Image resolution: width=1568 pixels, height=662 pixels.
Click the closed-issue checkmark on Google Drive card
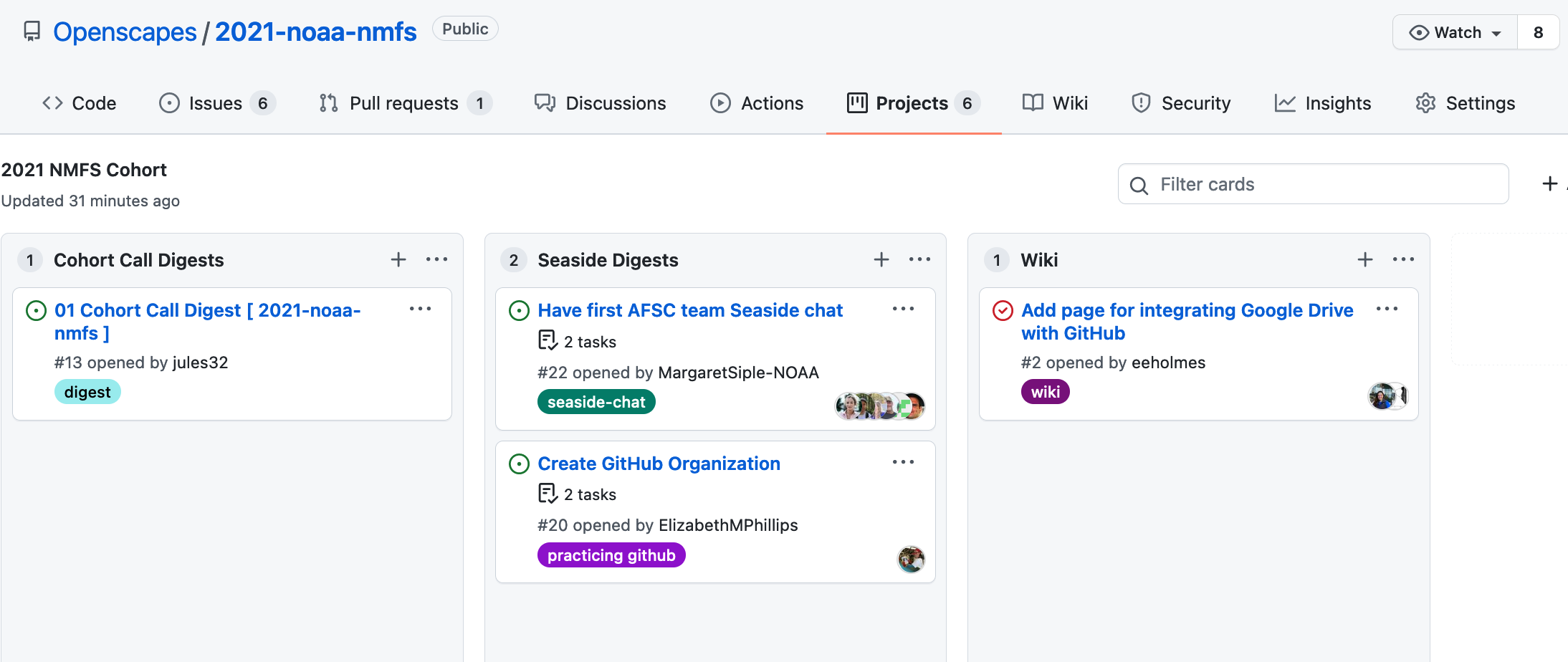click(x=1003, y=310)
